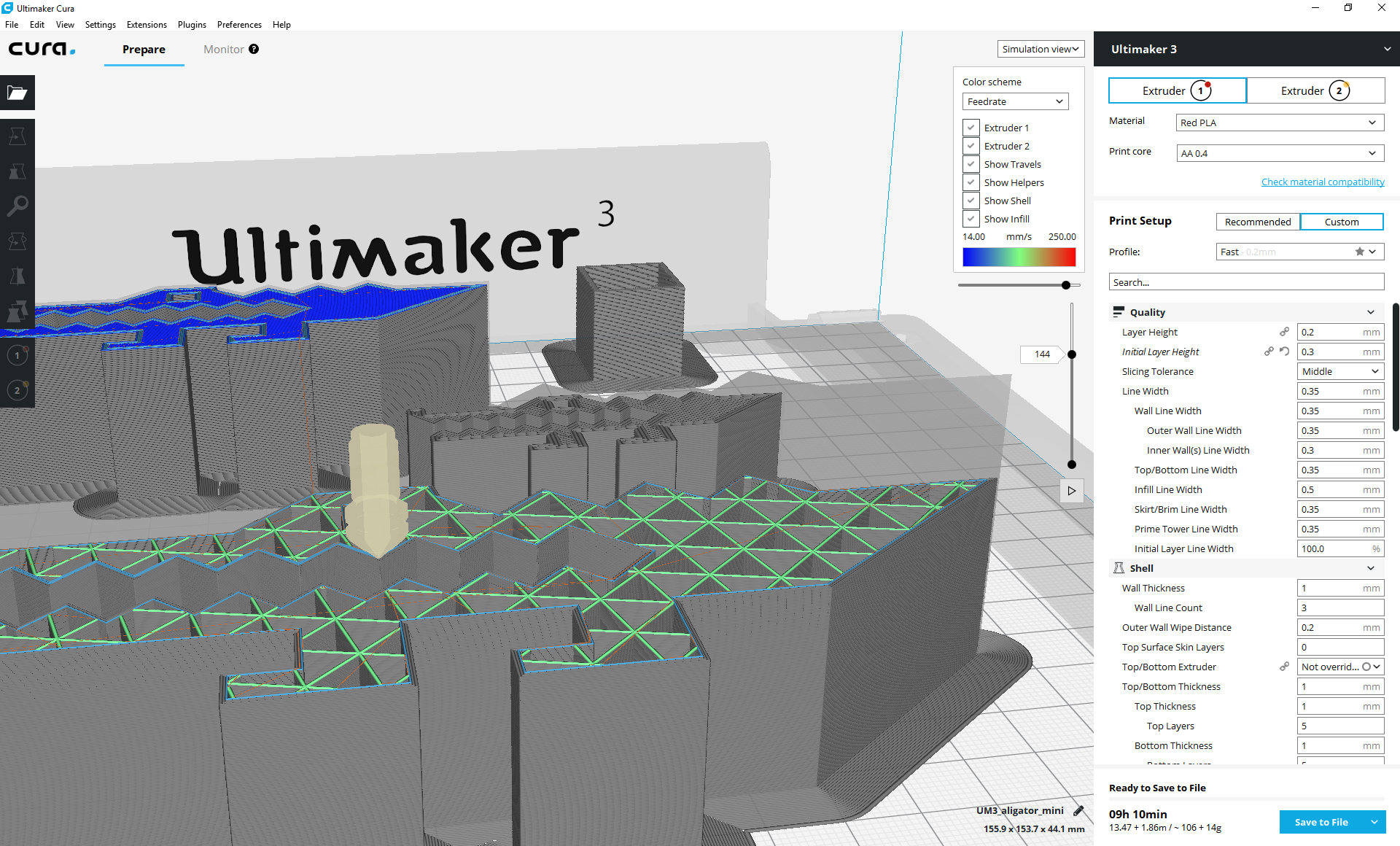Assign model to Extruder 2 in left sidebar
Screen dimensions: 1400x846
pos(17,390)
